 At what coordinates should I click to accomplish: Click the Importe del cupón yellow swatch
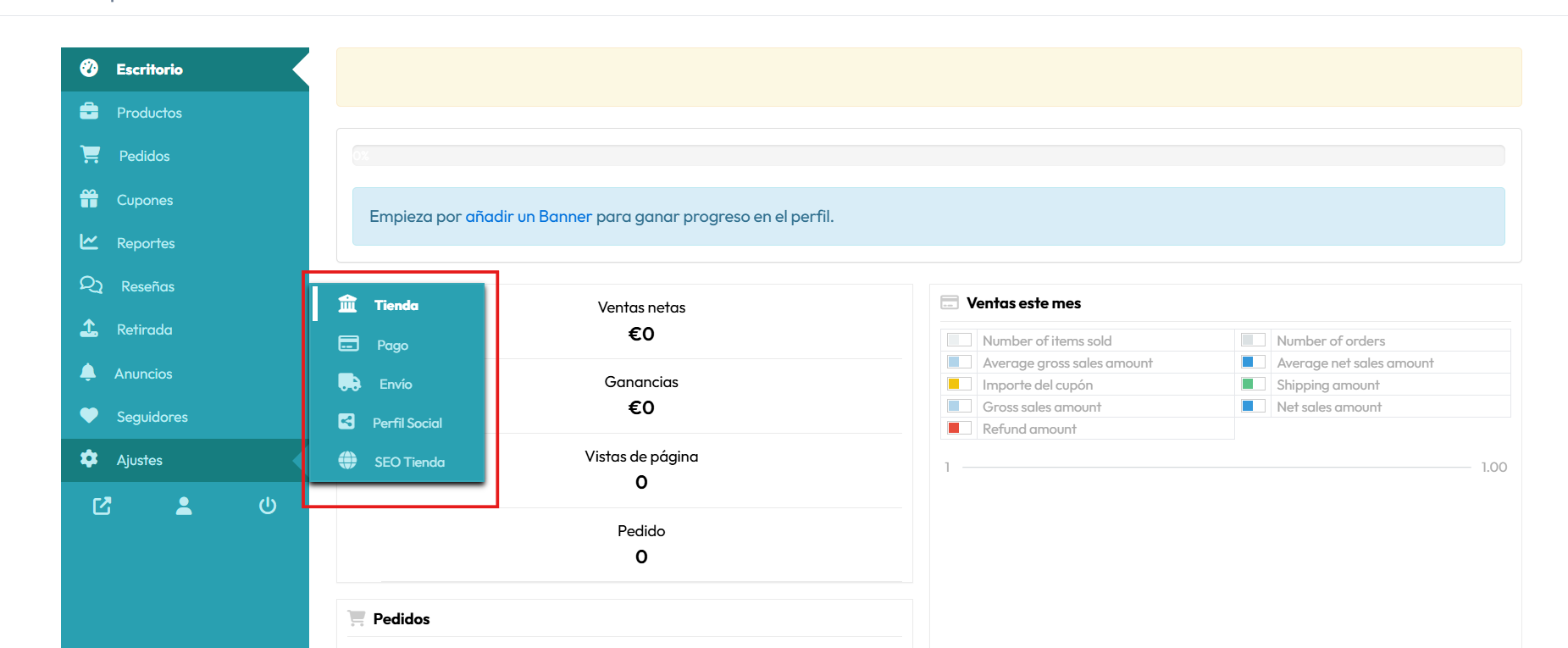pyautogui.click(x=958, y=385)
